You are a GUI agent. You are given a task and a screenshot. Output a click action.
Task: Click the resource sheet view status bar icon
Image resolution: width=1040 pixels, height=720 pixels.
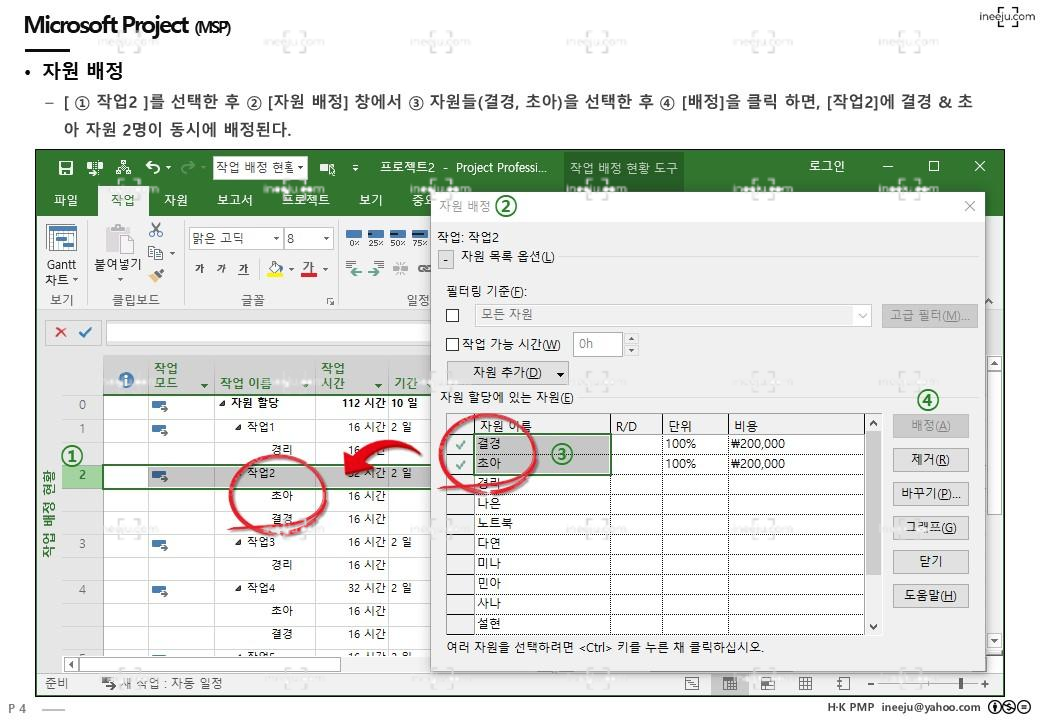click(805, 684)
